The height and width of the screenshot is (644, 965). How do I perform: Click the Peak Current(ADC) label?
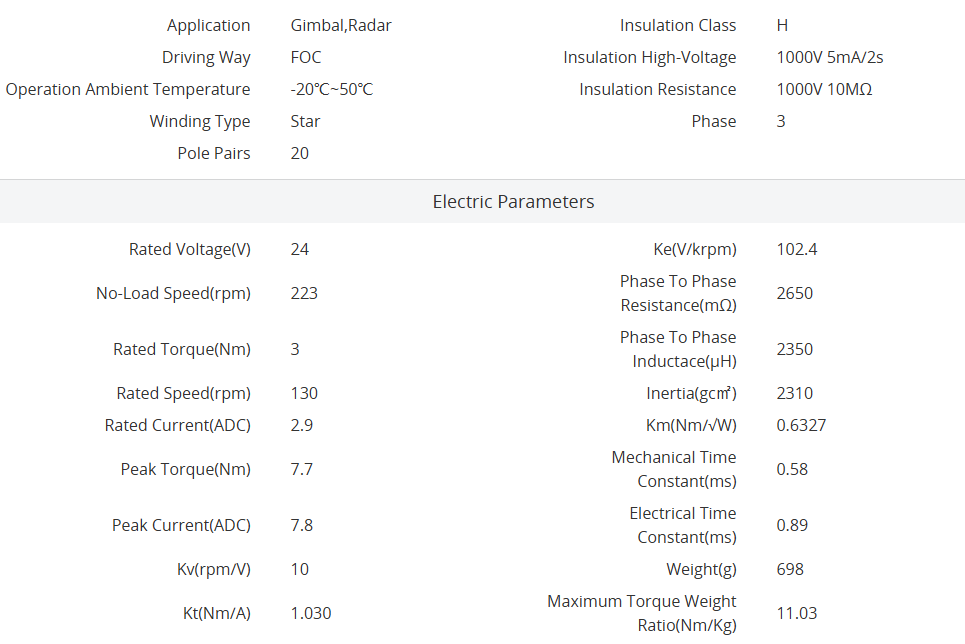pyautogui.click(x=181, y=526)
